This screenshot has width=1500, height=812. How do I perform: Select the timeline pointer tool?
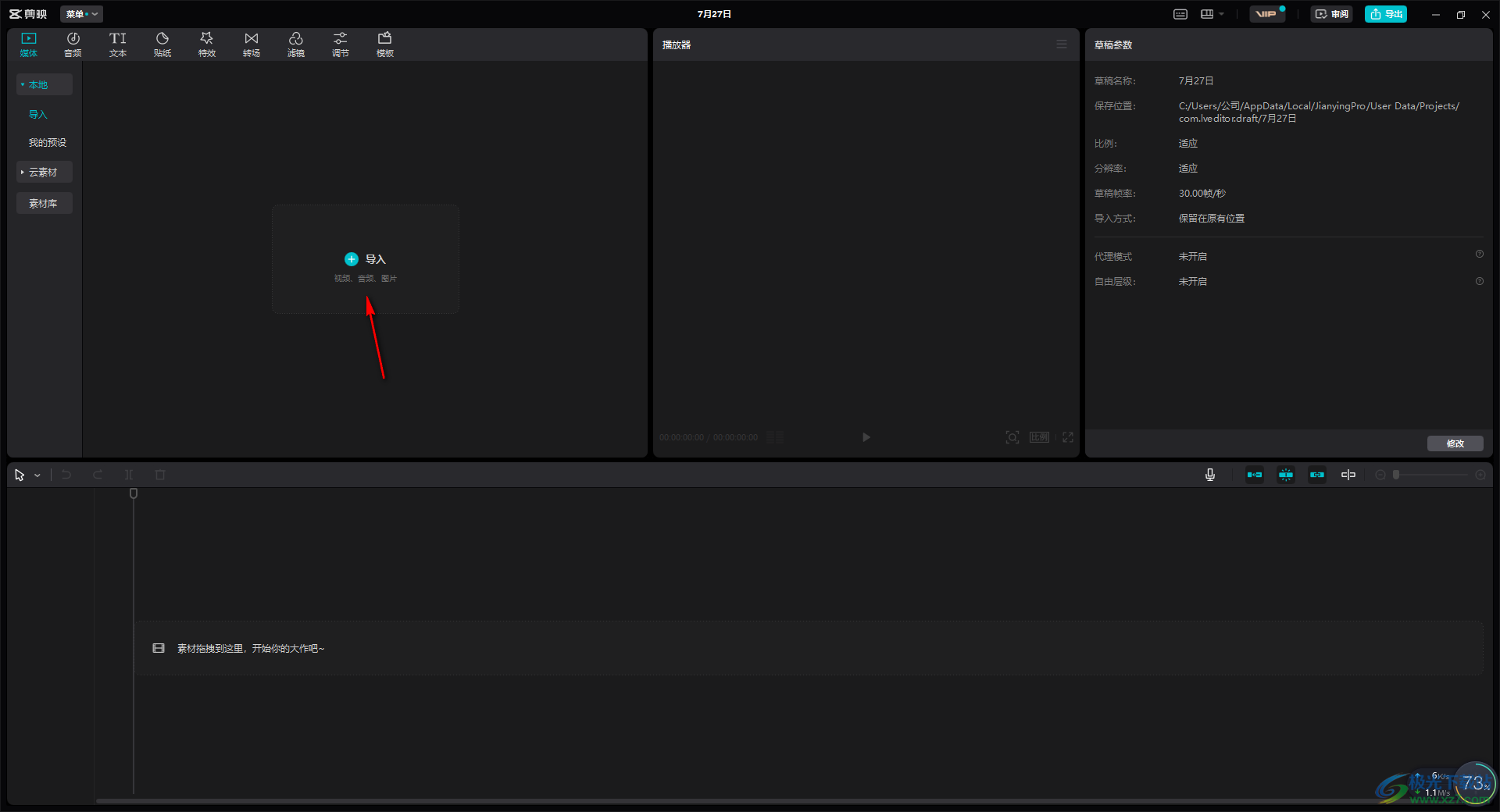pos(20,475)
